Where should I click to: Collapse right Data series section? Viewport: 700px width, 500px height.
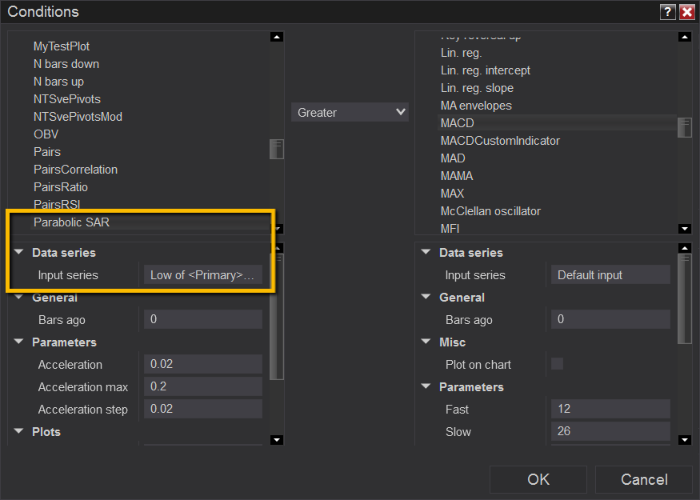click(426, 252)
